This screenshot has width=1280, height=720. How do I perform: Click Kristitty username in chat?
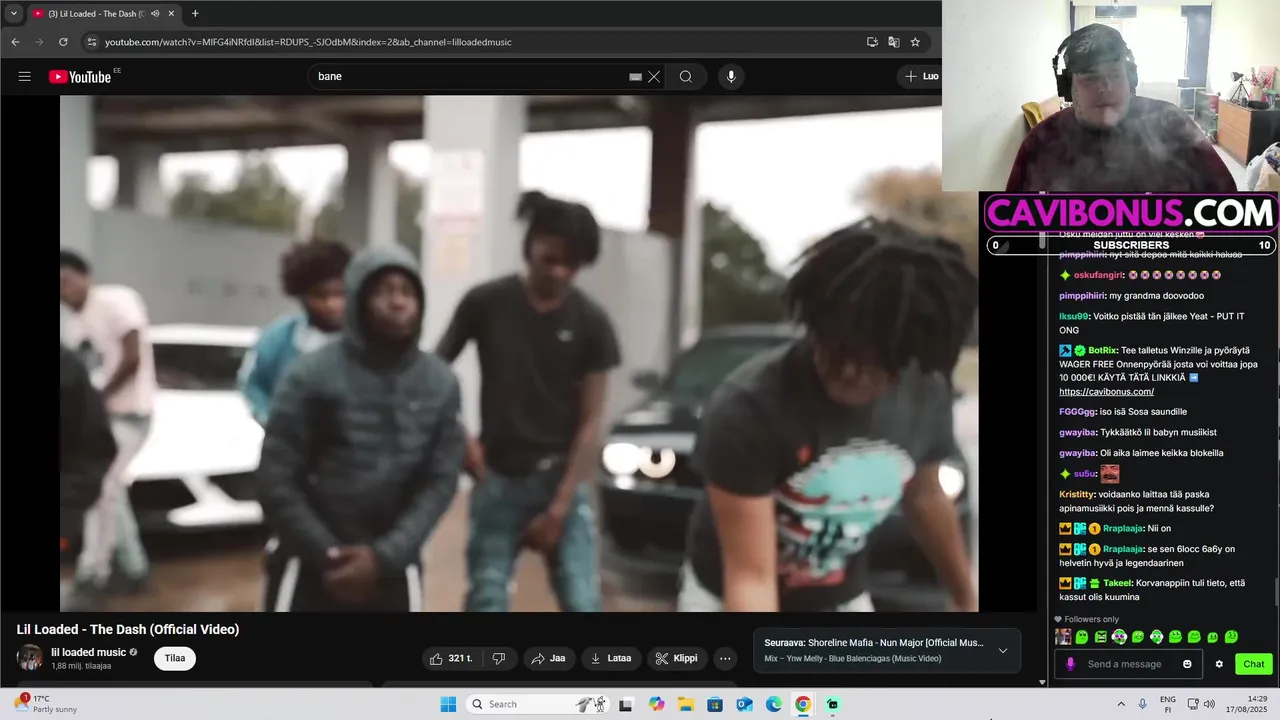click(1076, 494)
